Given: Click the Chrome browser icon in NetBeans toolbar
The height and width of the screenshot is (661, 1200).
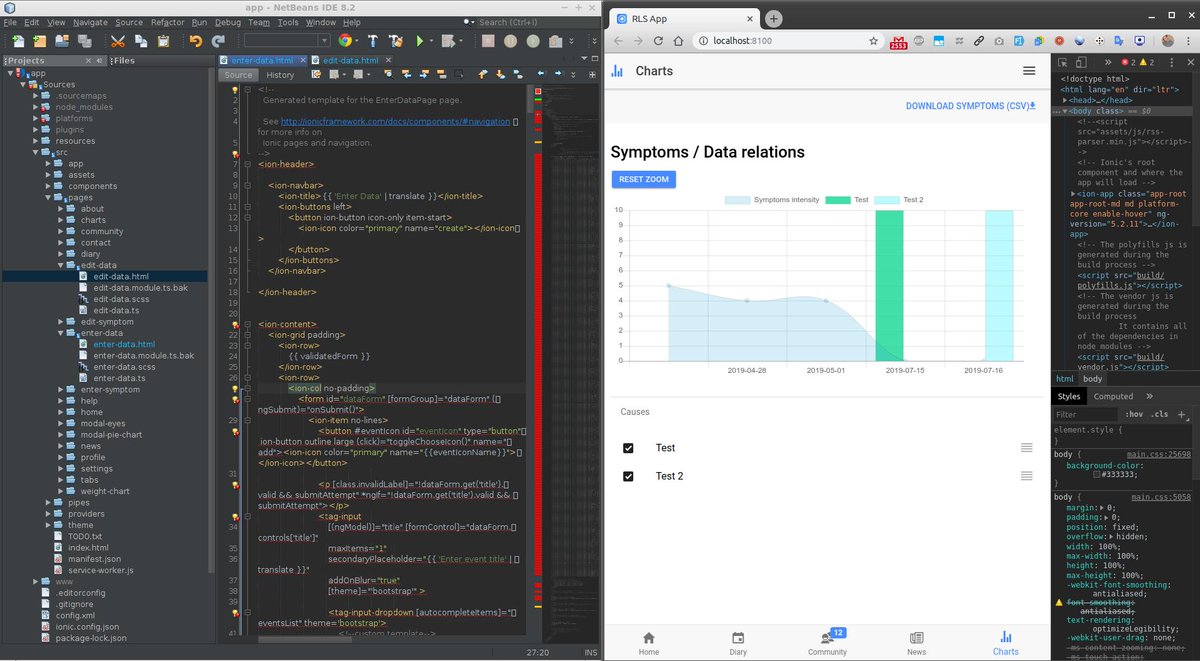Looking at the screenshot, I should [x=346, y=40].
